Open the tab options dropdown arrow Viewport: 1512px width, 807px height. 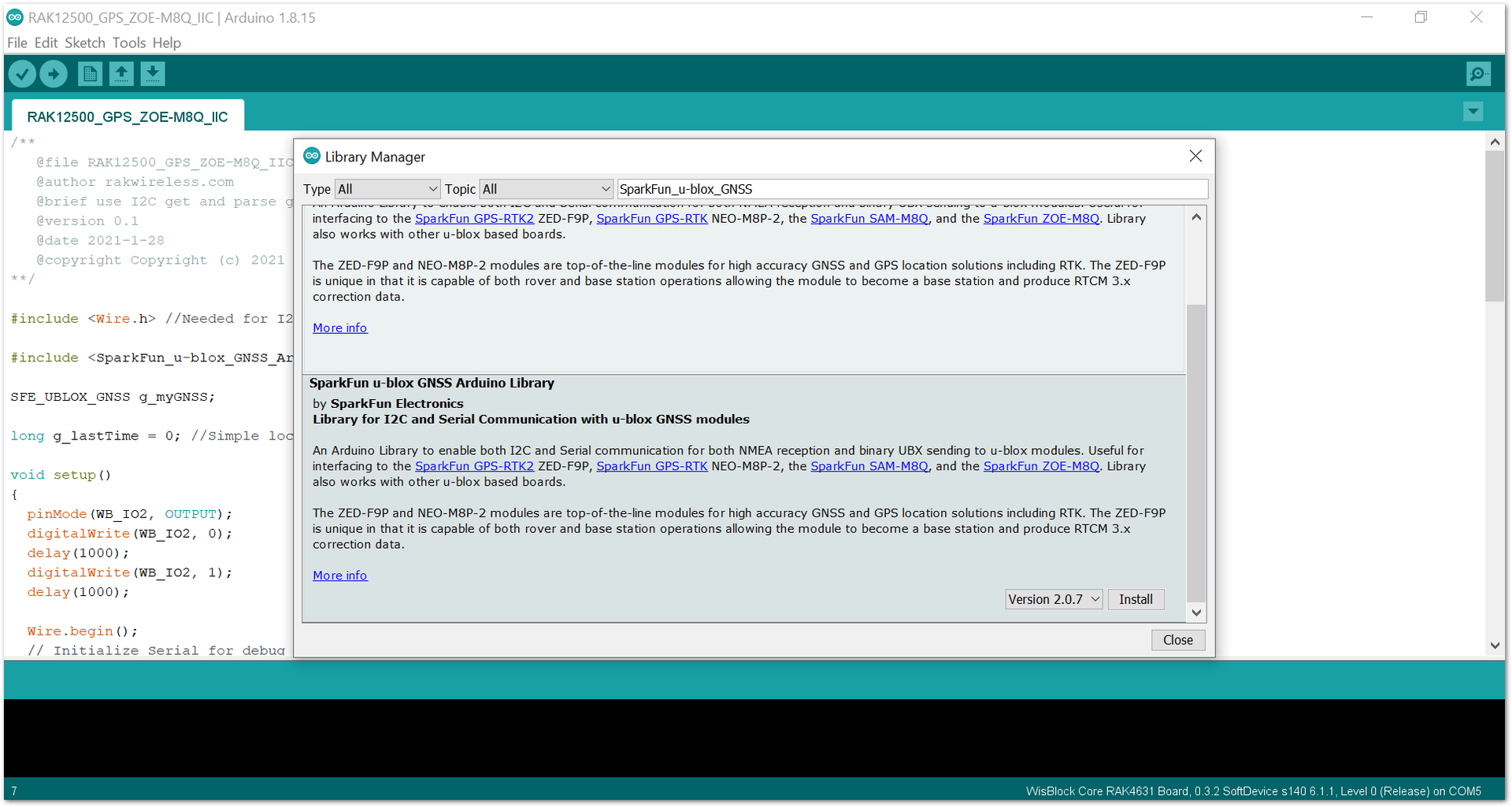coord(1473,112)
